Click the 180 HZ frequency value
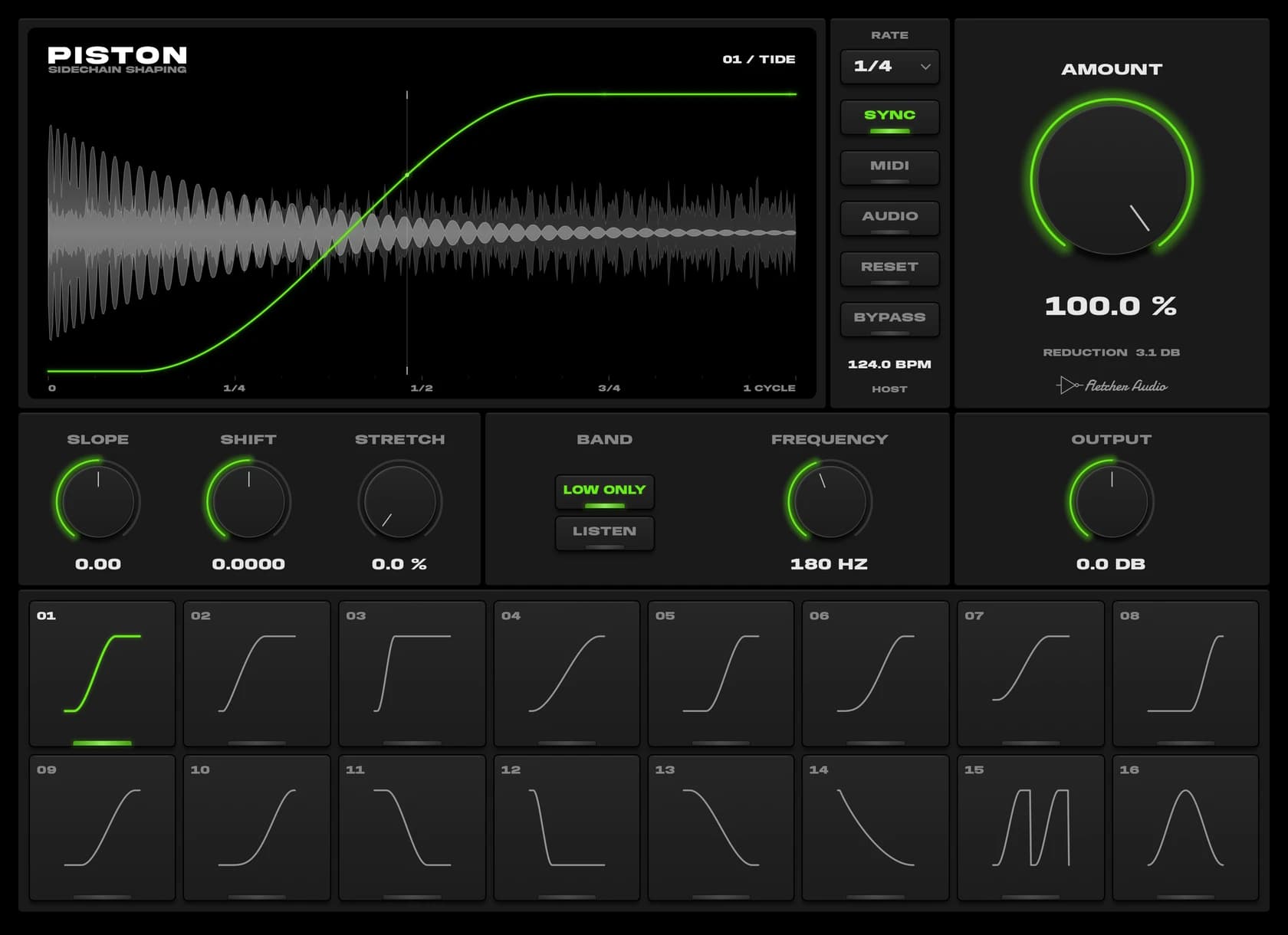The width and height of the screenshot is (1288, 935). (829, 564)
